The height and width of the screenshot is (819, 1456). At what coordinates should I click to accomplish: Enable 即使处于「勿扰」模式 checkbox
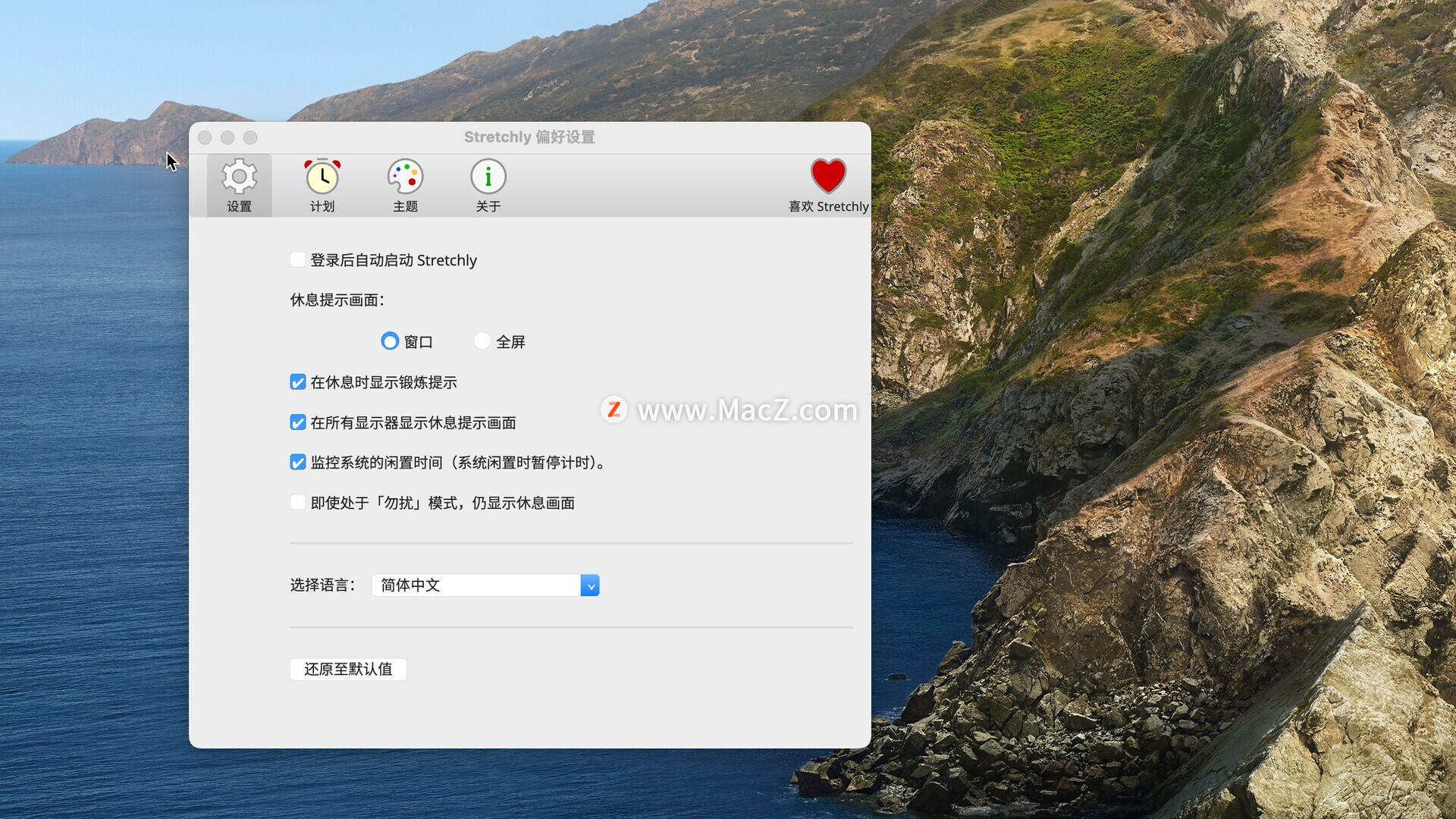coord(298,503)
